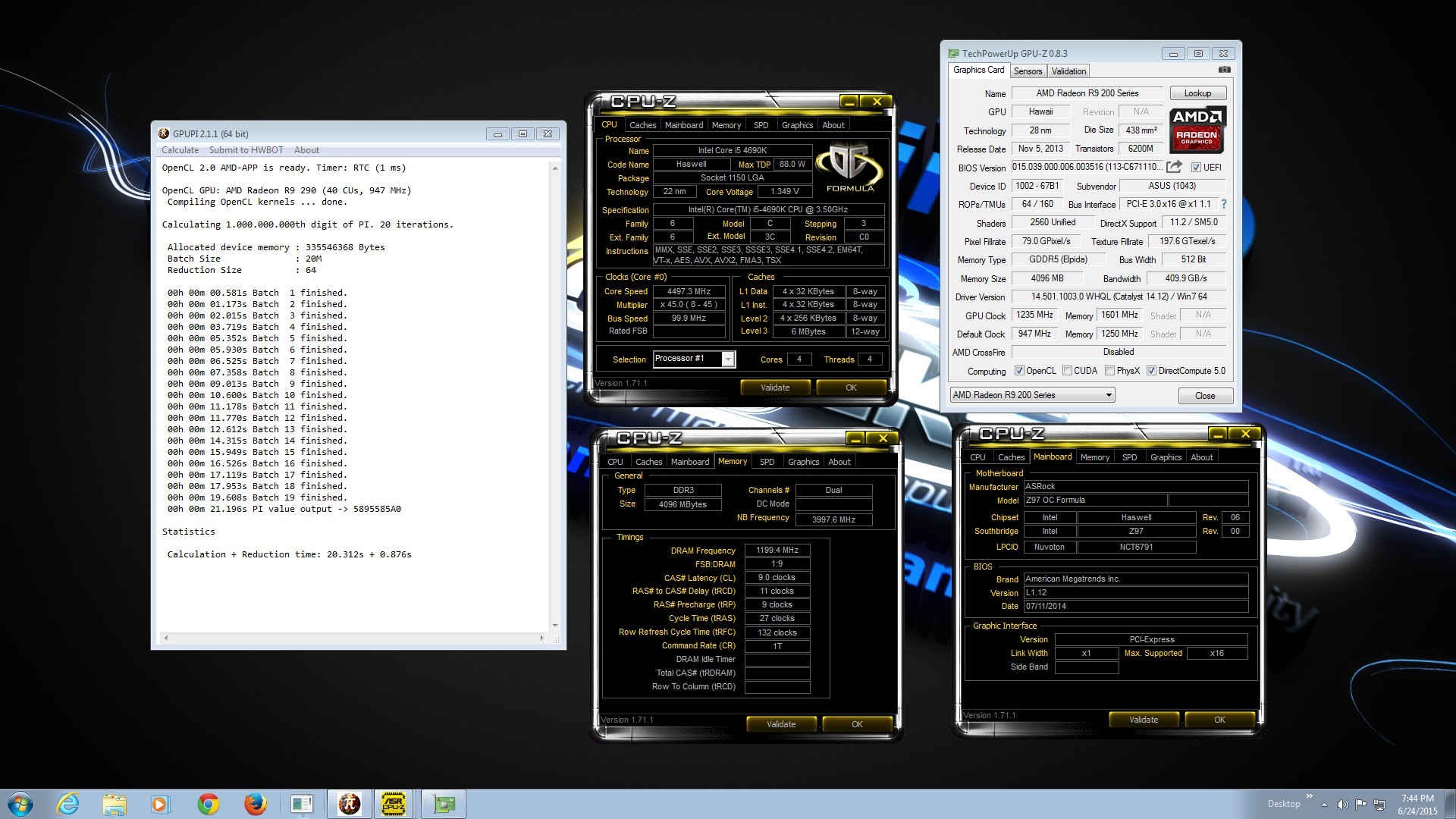Click the Core Speed 4497.3 MHz field
1456x819 pixels.
pyautogui.click(x=689, y=291)
